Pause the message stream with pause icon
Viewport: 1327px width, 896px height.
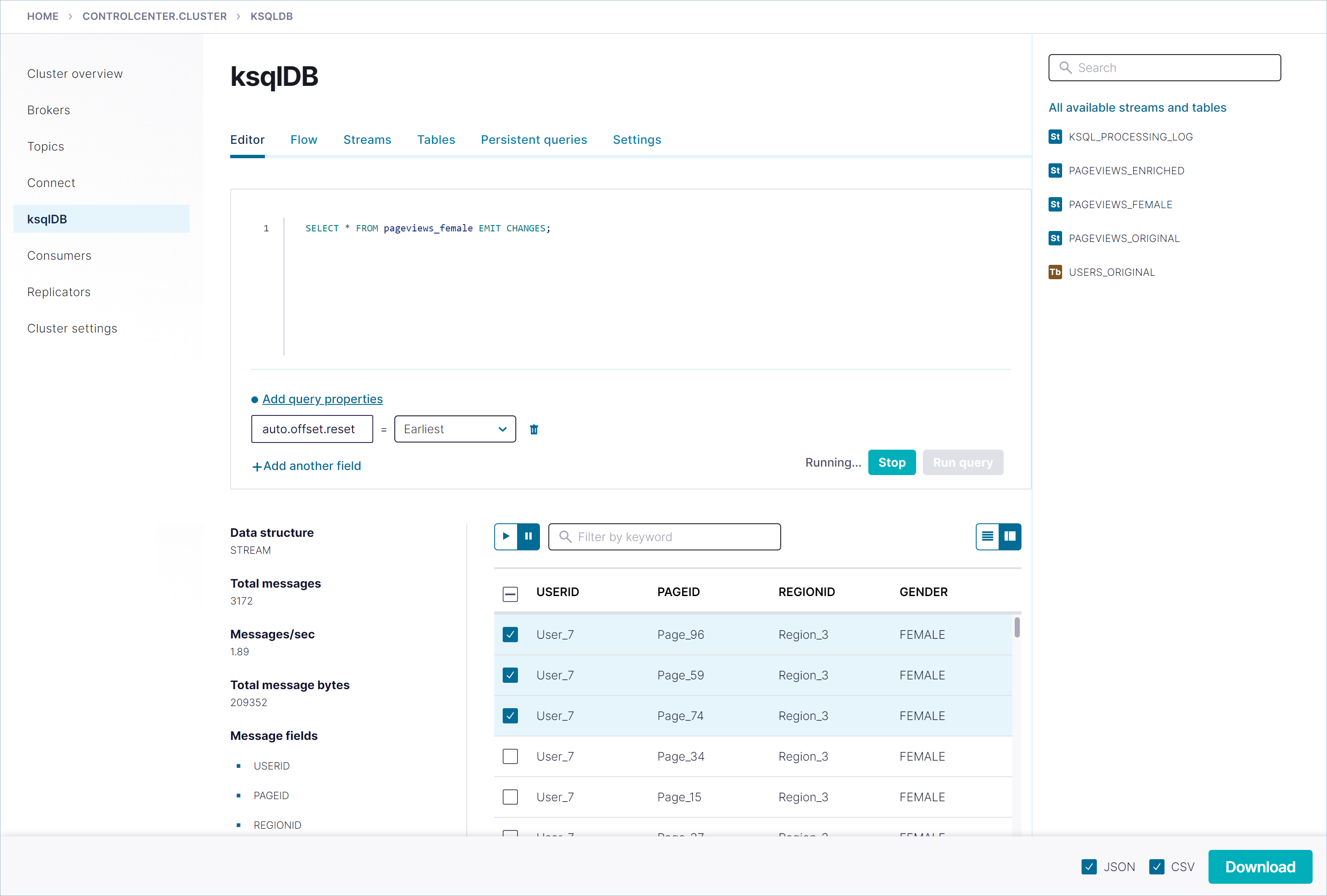point(528,536)
